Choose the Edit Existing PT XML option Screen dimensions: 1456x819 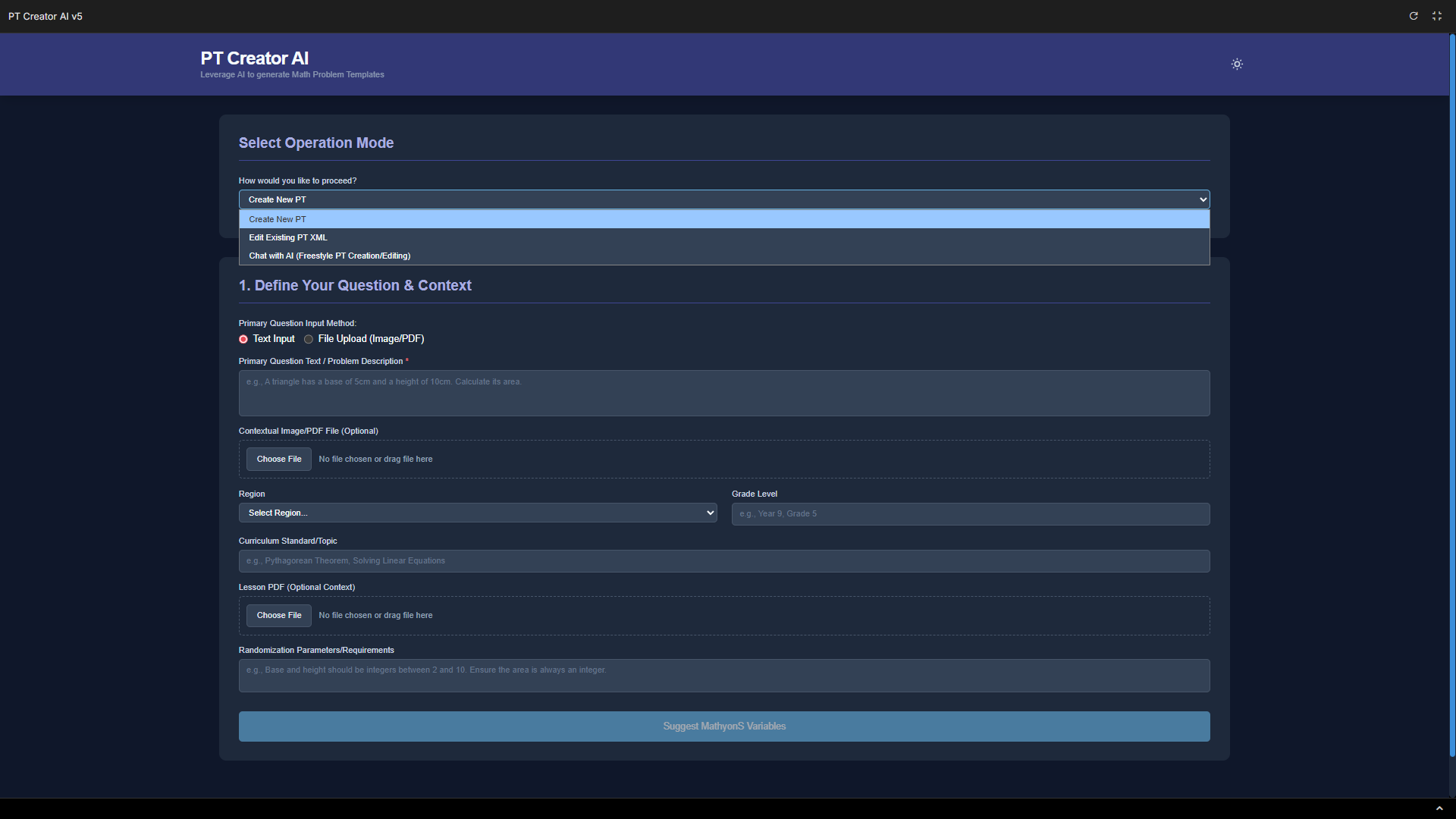[724, 237]
